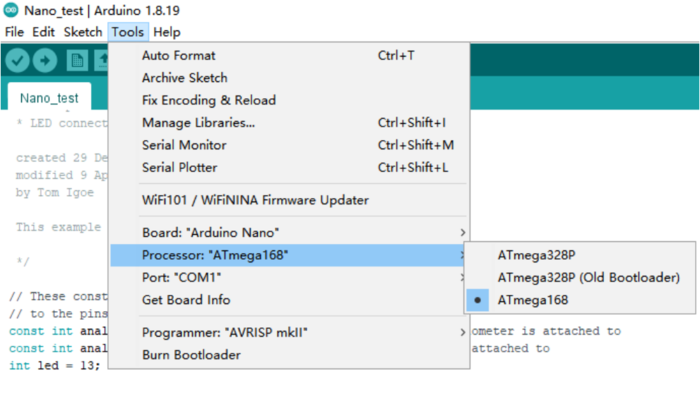Expand the Board: "Arduino Nano" submenu
700x413 pixels.
(289, 233)
